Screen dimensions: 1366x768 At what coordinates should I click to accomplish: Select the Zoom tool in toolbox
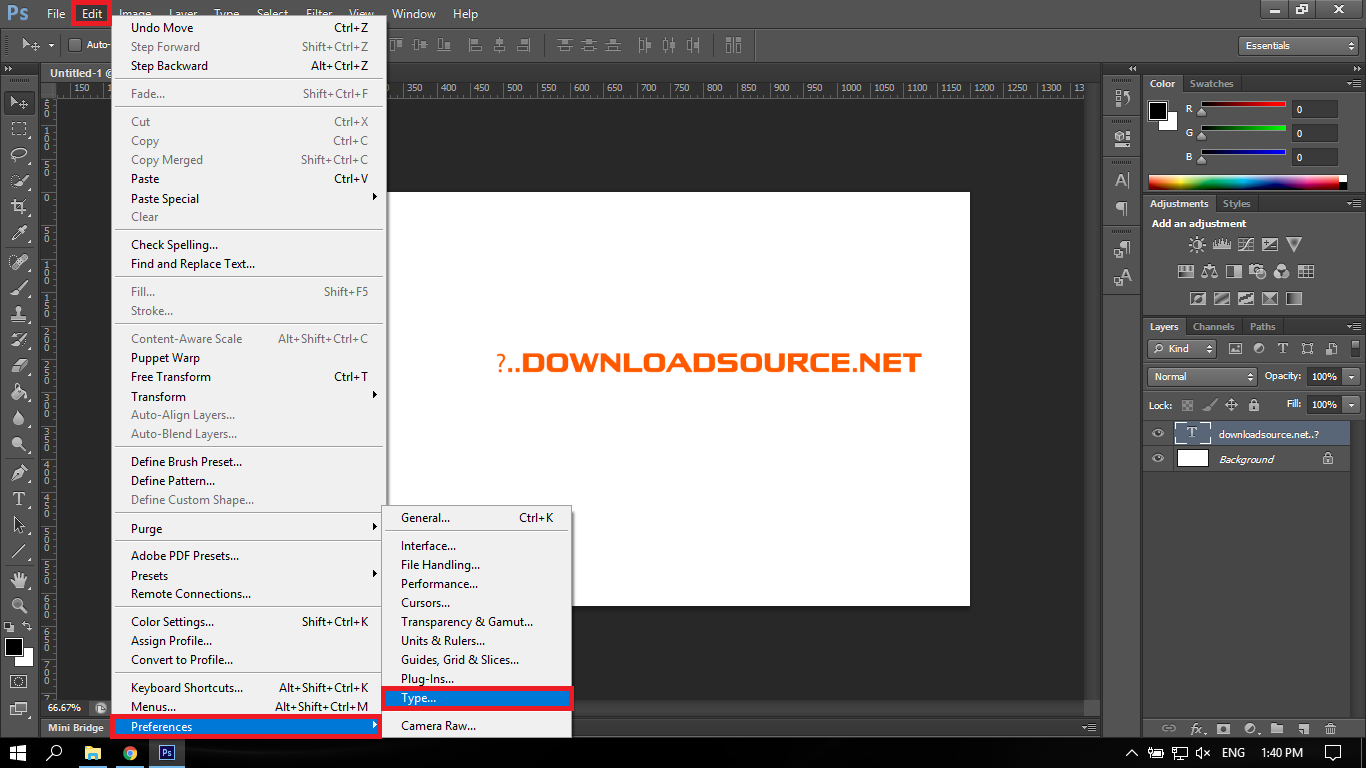point(19,605)
